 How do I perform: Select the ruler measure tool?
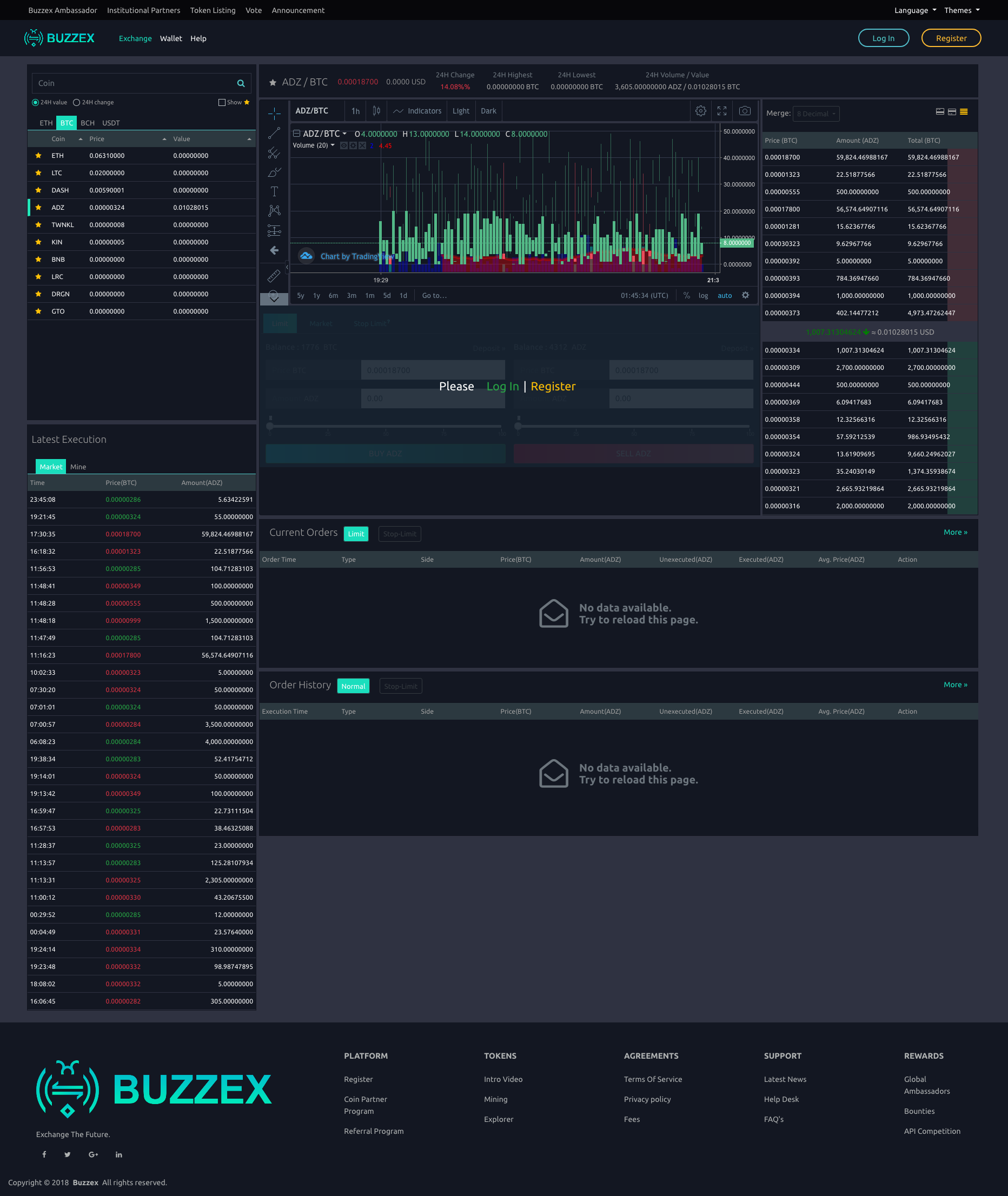[274, 276]
